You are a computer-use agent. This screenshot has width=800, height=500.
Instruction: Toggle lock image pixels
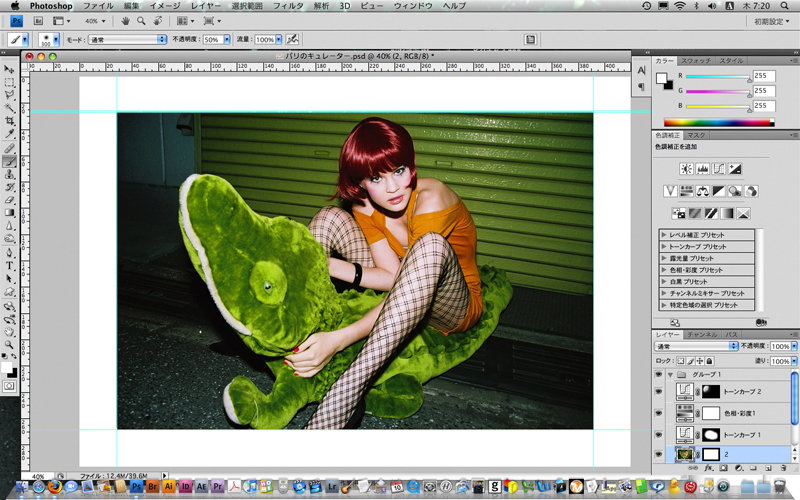(x=690, y=361)
